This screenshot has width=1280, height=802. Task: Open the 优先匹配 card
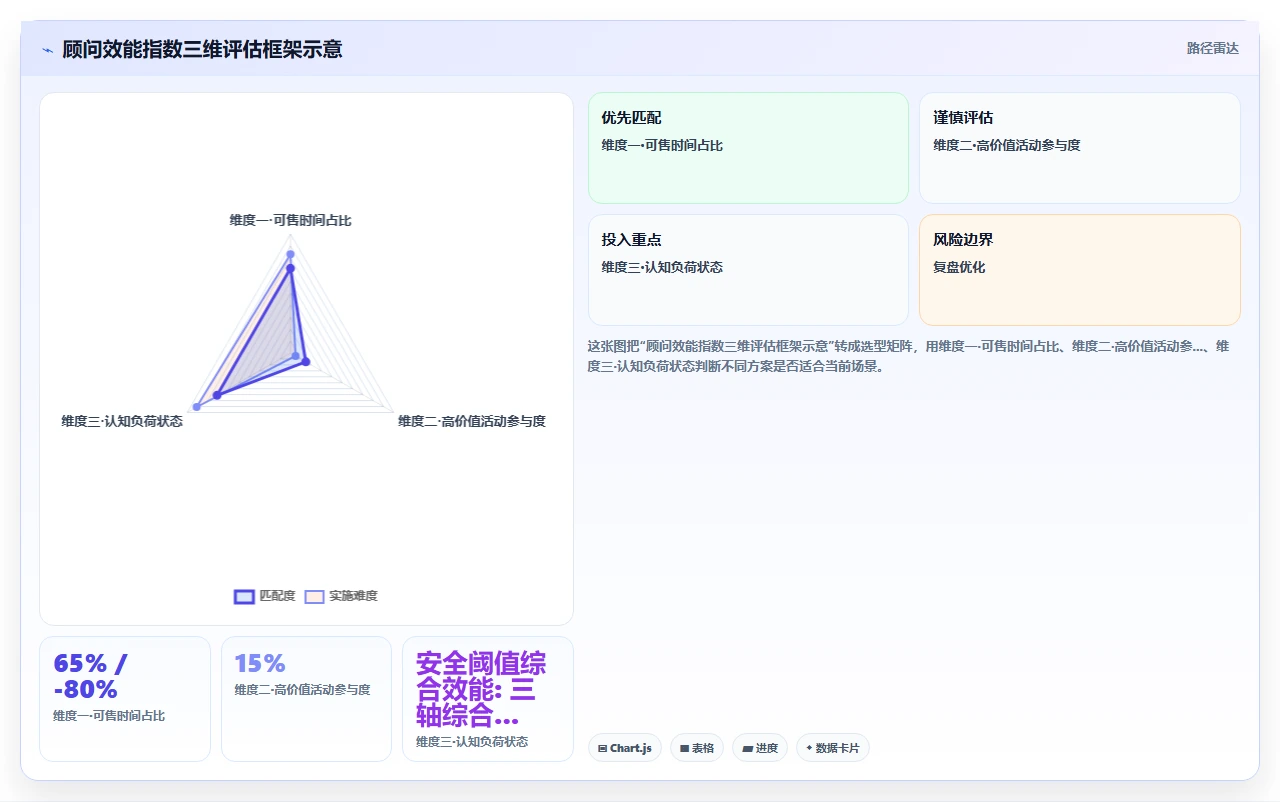click(x=748, y=148)
